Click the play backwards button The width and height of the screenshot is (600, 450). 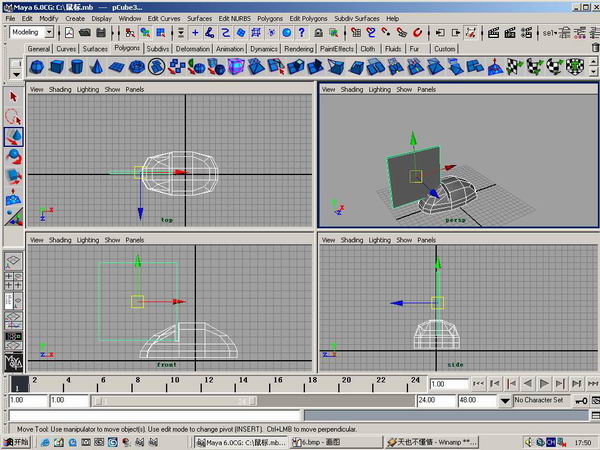point(528,383)
